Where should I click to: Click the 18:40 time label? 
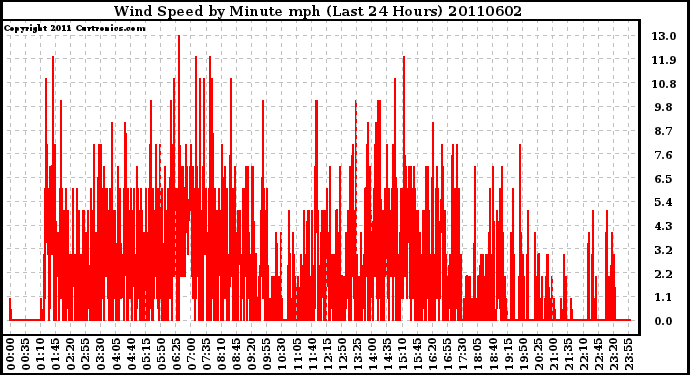[492, 355]
